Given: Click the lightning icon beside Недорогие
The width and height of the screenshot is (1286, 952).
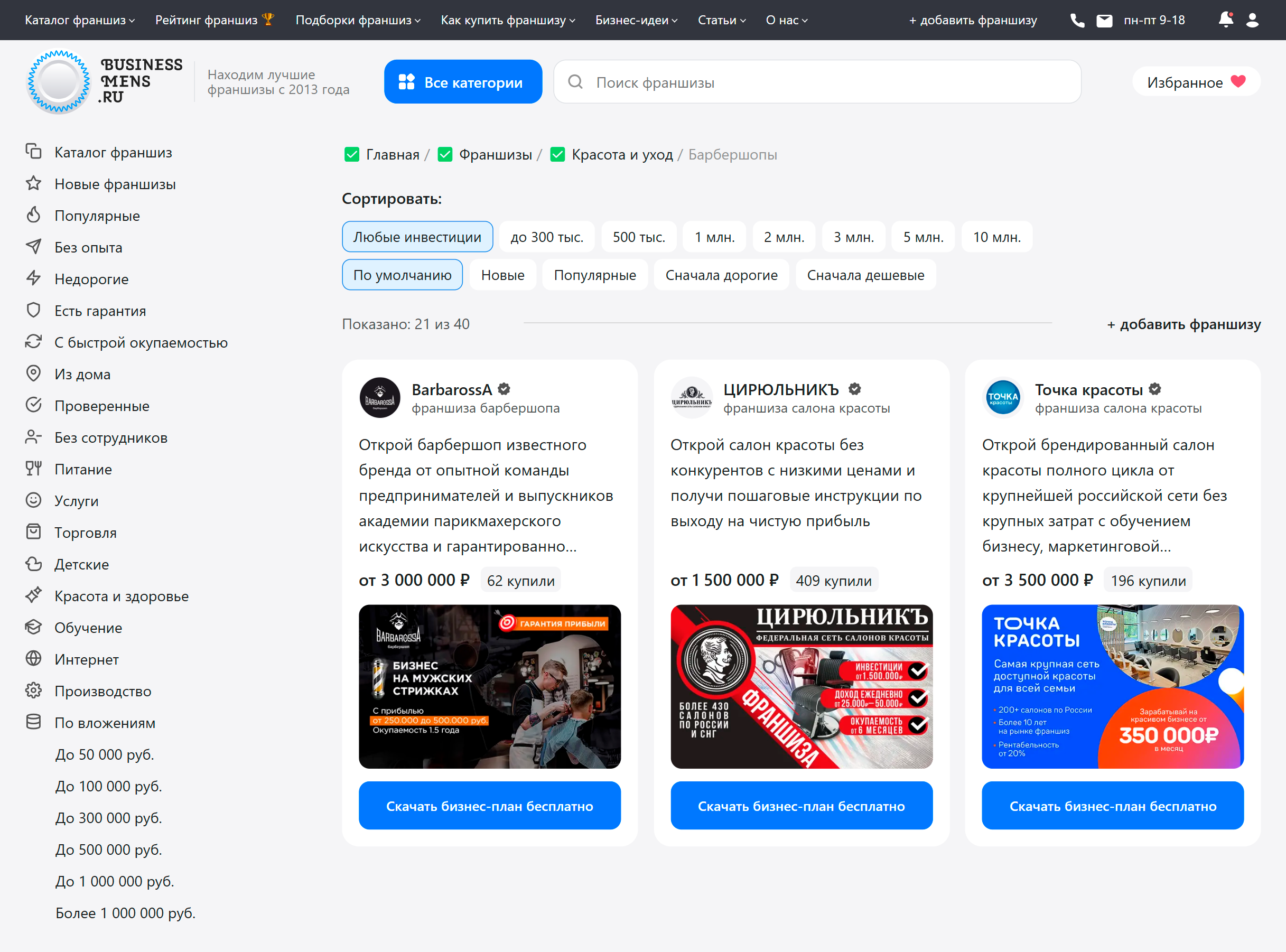Looking at the screenshot, I should coord(33,278).
